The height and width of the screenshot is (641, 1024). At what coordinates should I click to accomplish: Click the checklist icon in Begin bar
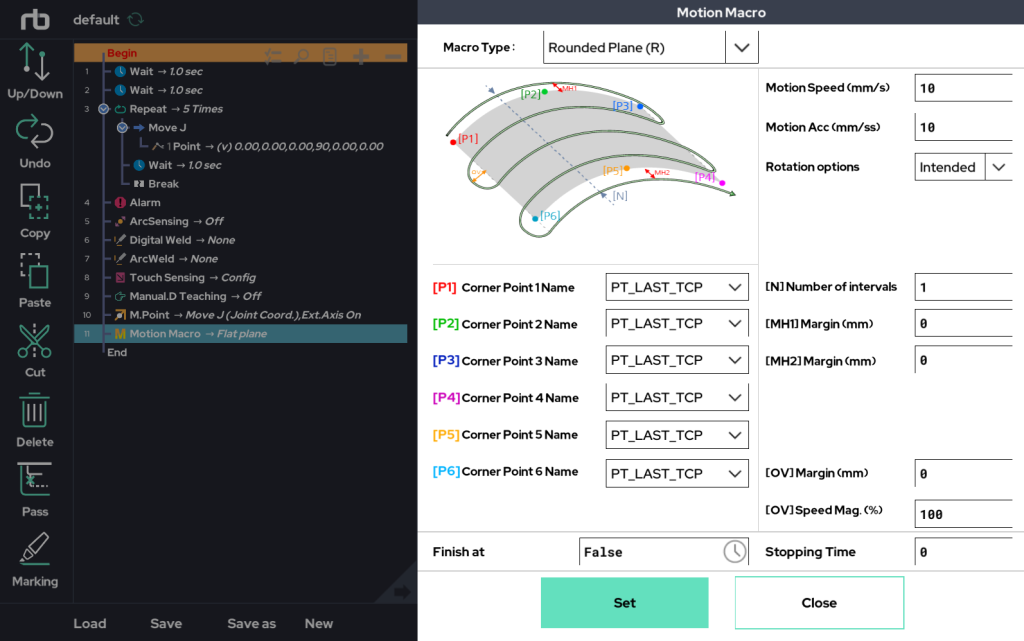click(273, 57)
